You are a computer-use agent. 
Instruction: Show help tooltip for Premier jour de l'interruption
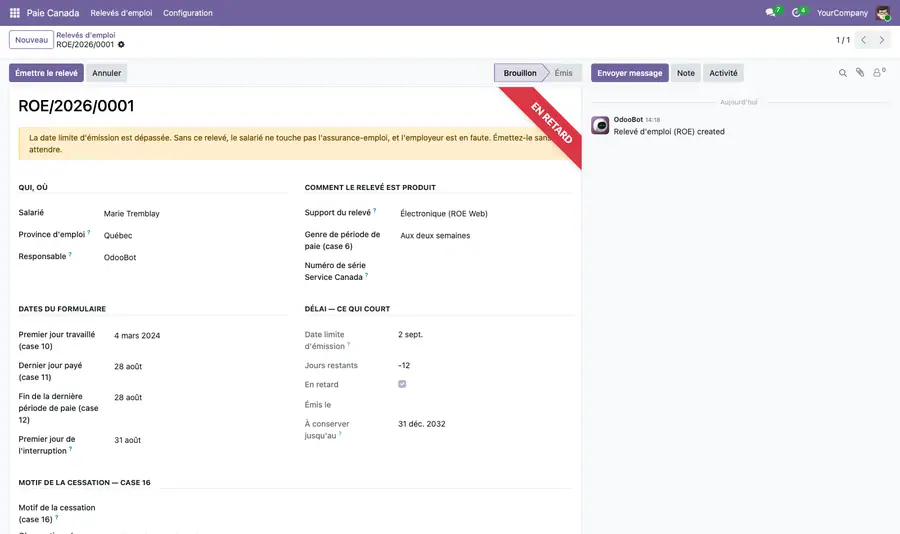(x=71, y=449)
